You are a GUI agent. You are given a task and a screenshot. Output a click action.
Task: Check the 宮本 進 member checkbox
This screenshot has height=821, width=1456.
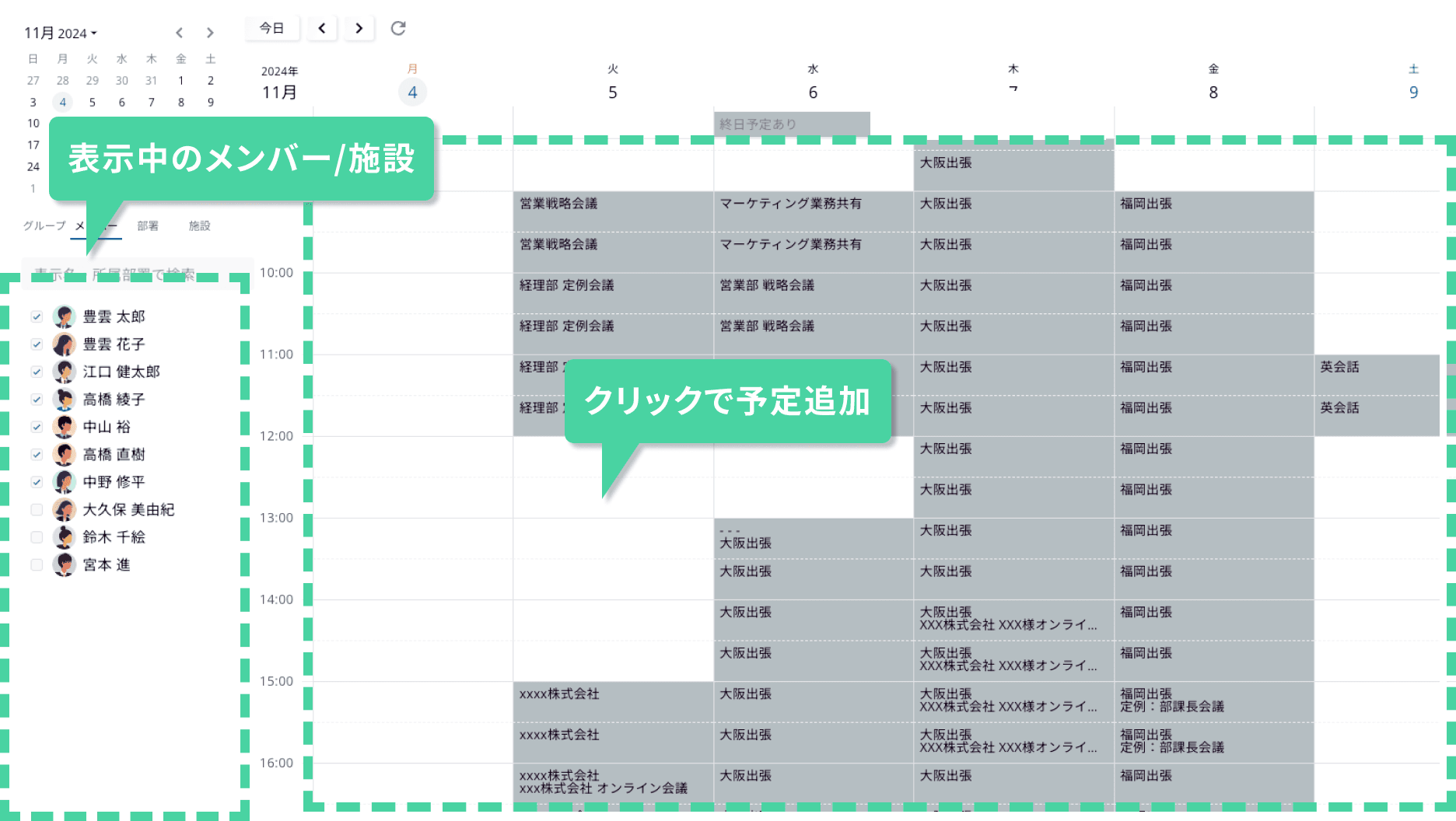coord(37,565)
